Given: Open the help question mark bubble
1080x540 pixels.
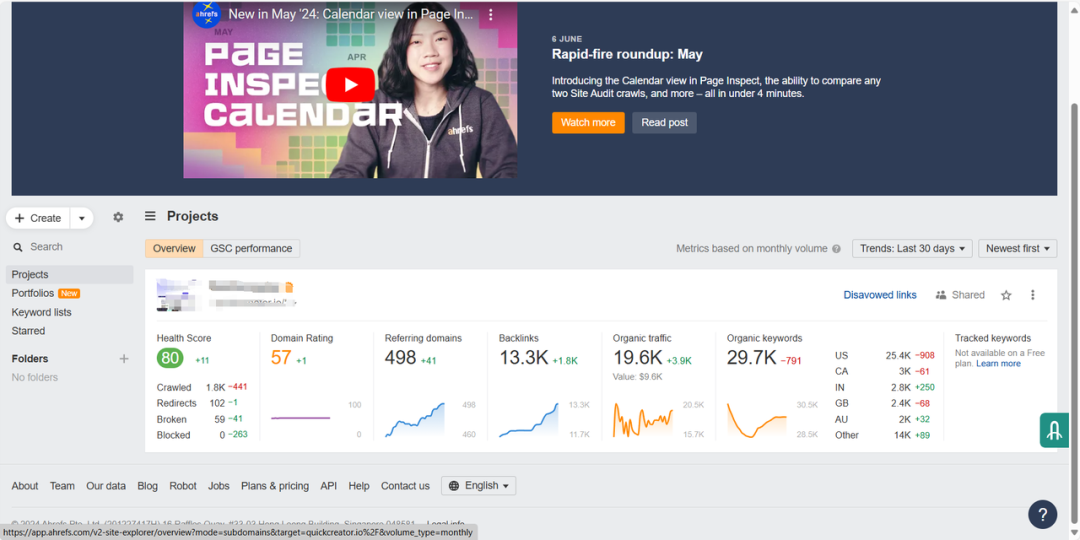Looking at the screenshot, I should (1042, 515).
